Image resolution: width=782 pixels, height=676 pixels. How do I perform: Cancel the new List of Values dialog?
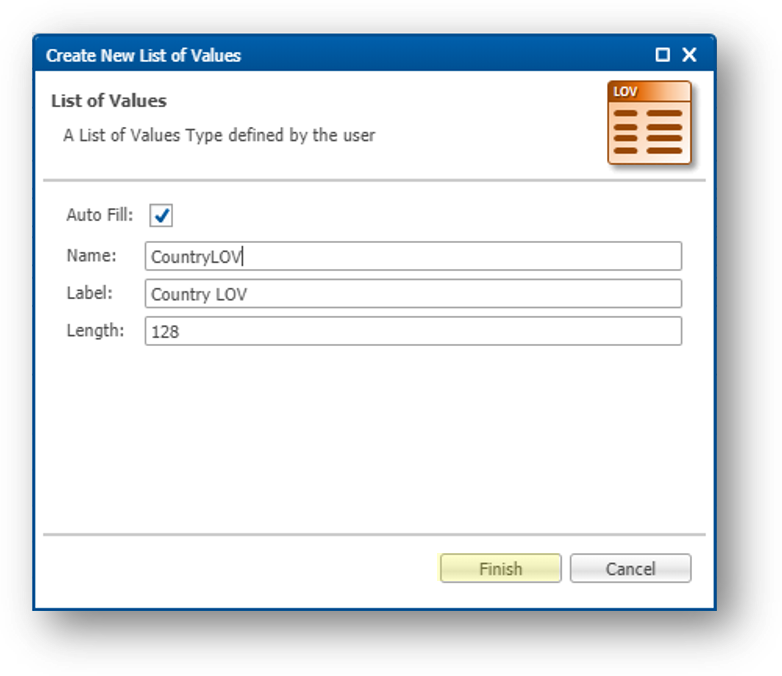coord(630,568)
